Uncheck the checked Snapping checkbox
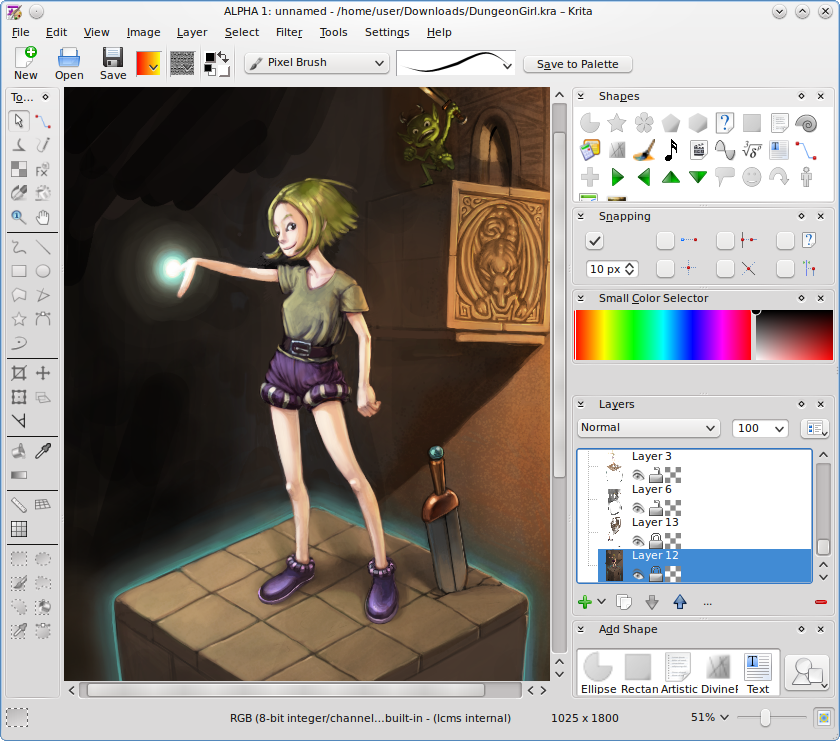This screenshot has height=741, width=840. point(595,240)
